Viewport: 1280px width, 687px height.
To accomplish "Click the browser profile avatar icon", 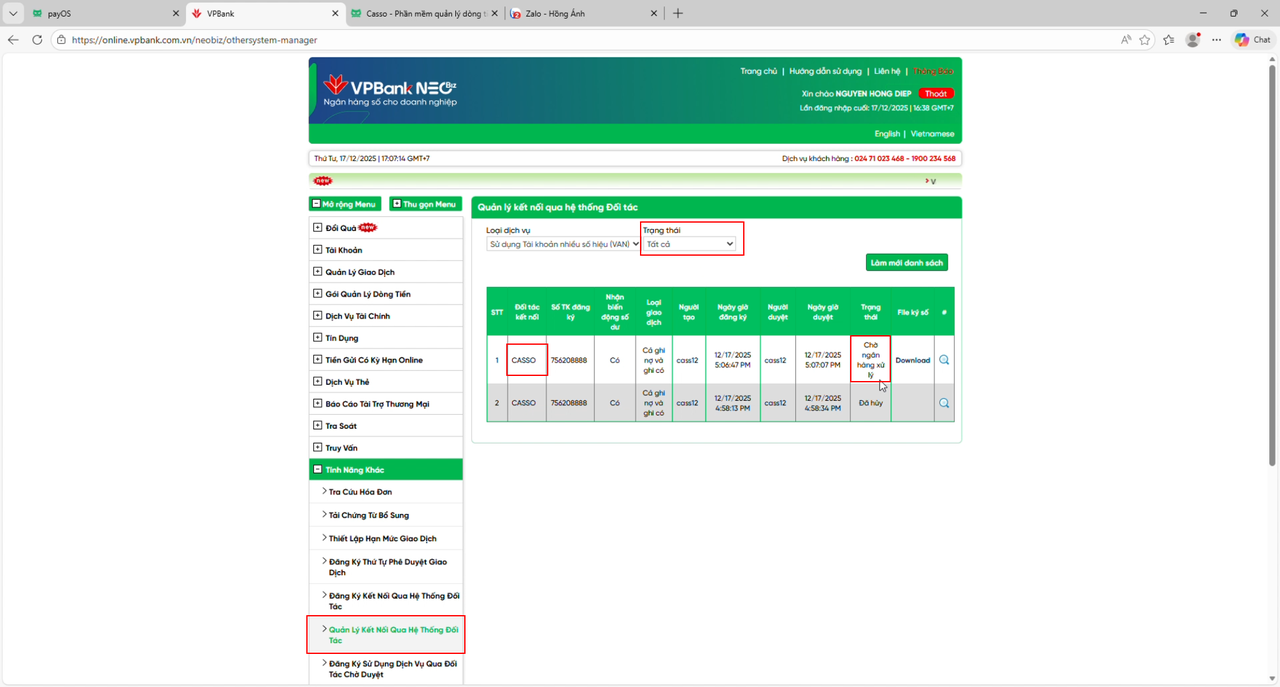I will 1192,40.
